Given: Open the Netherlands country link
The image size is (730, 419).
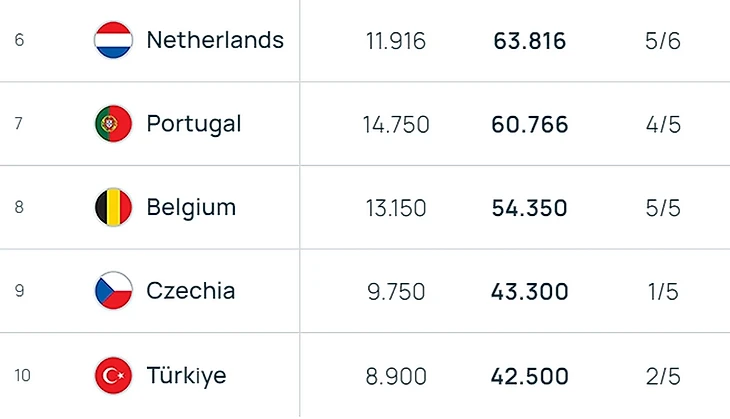Looking at the screenshot, I should tap(215, 40).
